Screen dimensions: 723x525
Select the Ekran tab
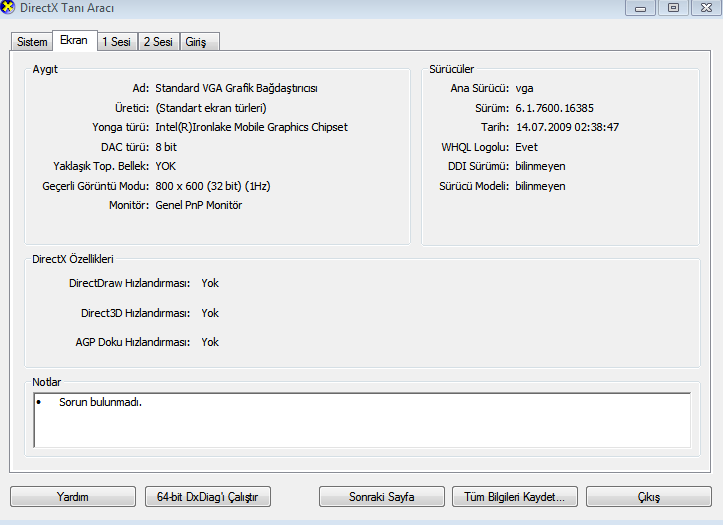tap(74, 41)
